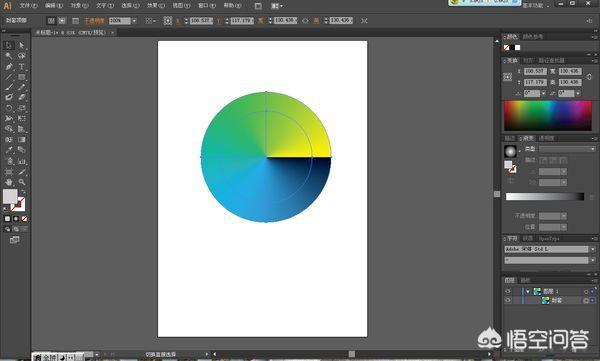This screenshot has width=600, height=361.
Task: Open the opacity percentage dropdown in control bar
Action: pos(134,21)
